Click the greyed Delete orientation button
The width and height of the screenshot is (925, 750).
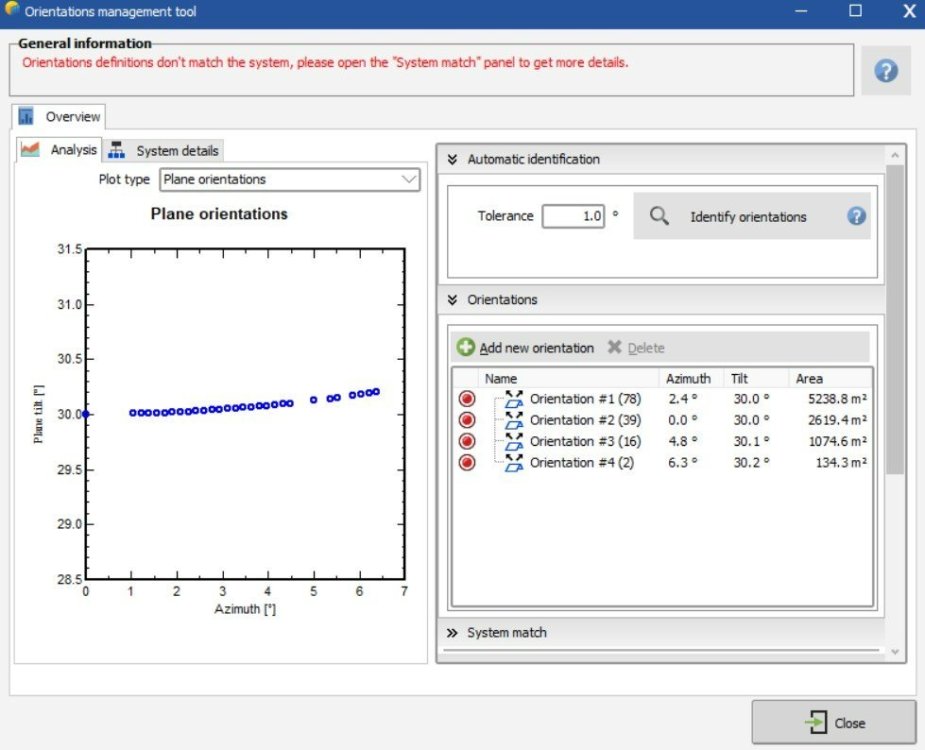tap(636, 348)
